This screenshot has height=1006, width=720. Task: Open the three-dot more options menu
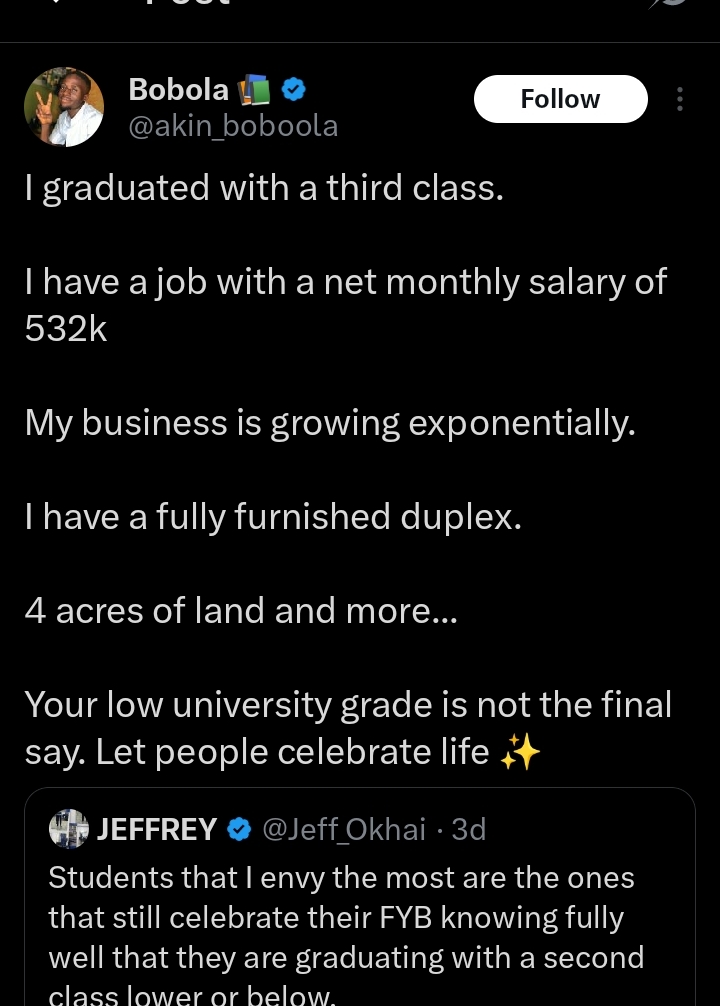(x=680, y=99)
